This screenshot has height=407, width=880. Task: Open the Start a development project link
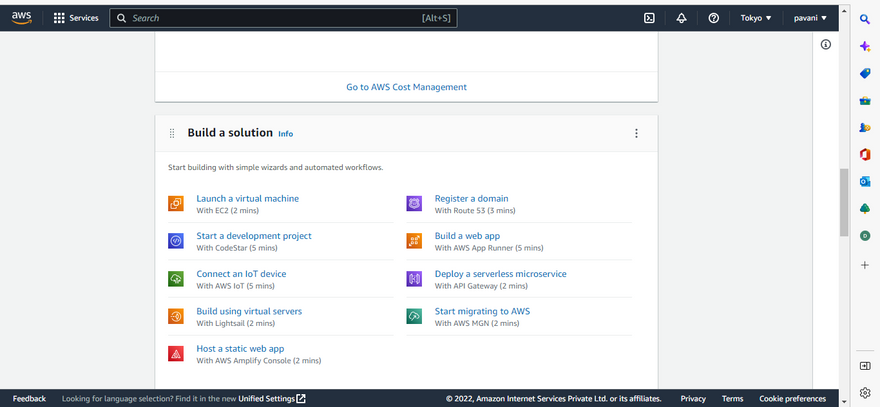point(254,236)
